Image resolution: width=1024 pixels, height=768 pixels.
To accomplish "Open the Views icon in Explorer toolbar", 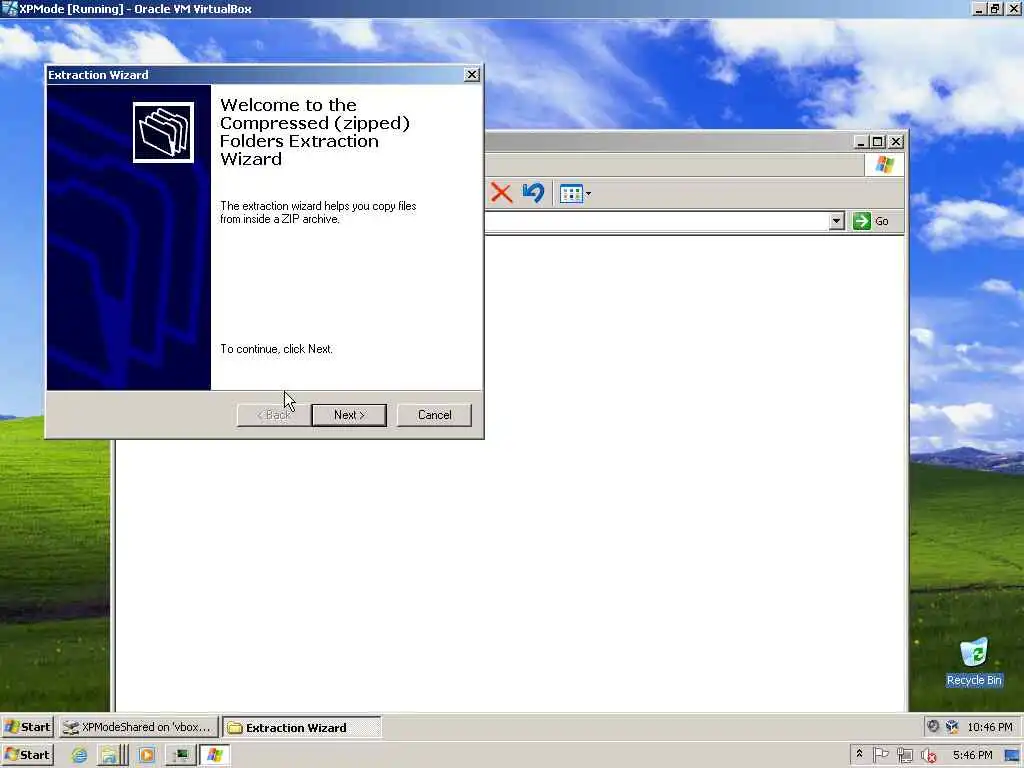I will click(571, 194).
